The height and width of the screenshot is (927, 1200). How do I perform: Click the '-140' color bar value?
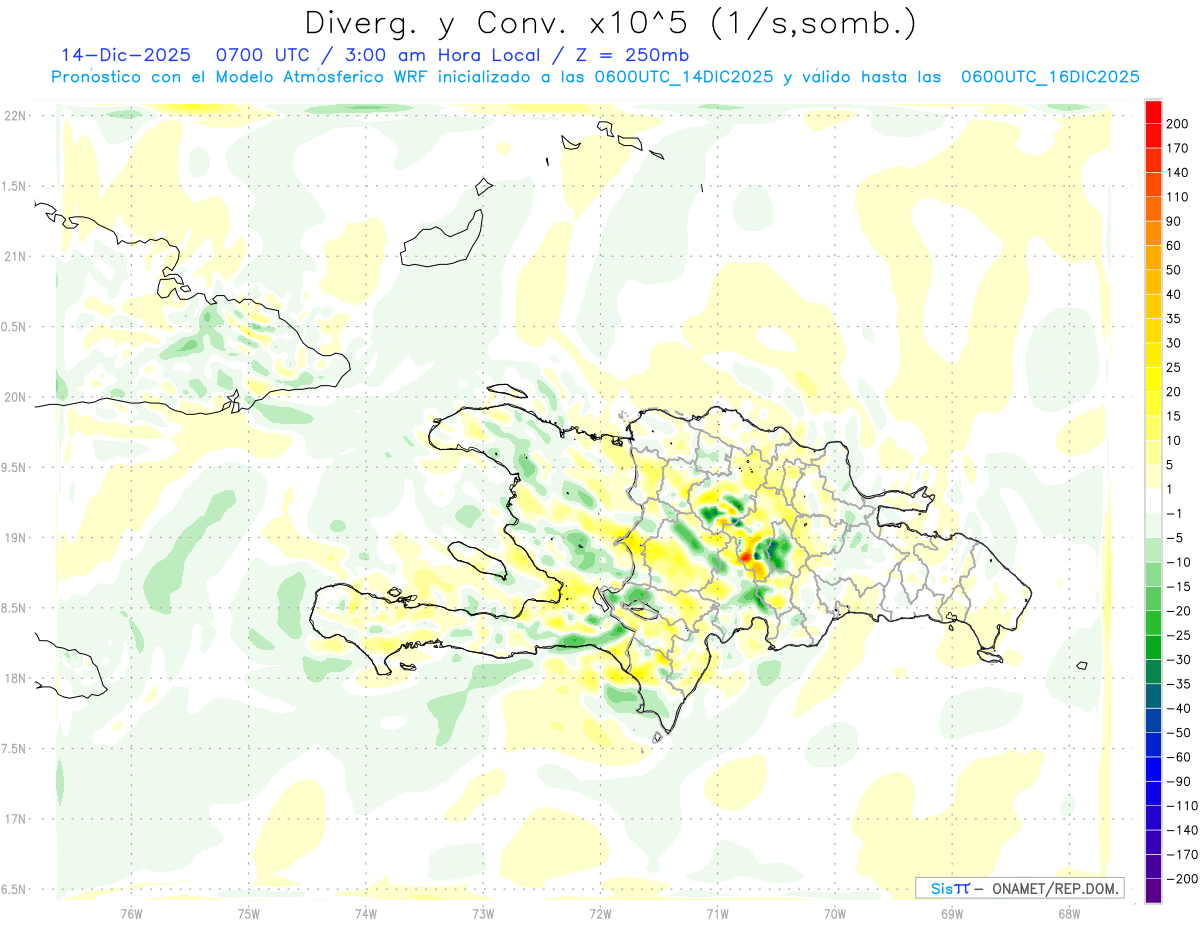point(1184,830)
